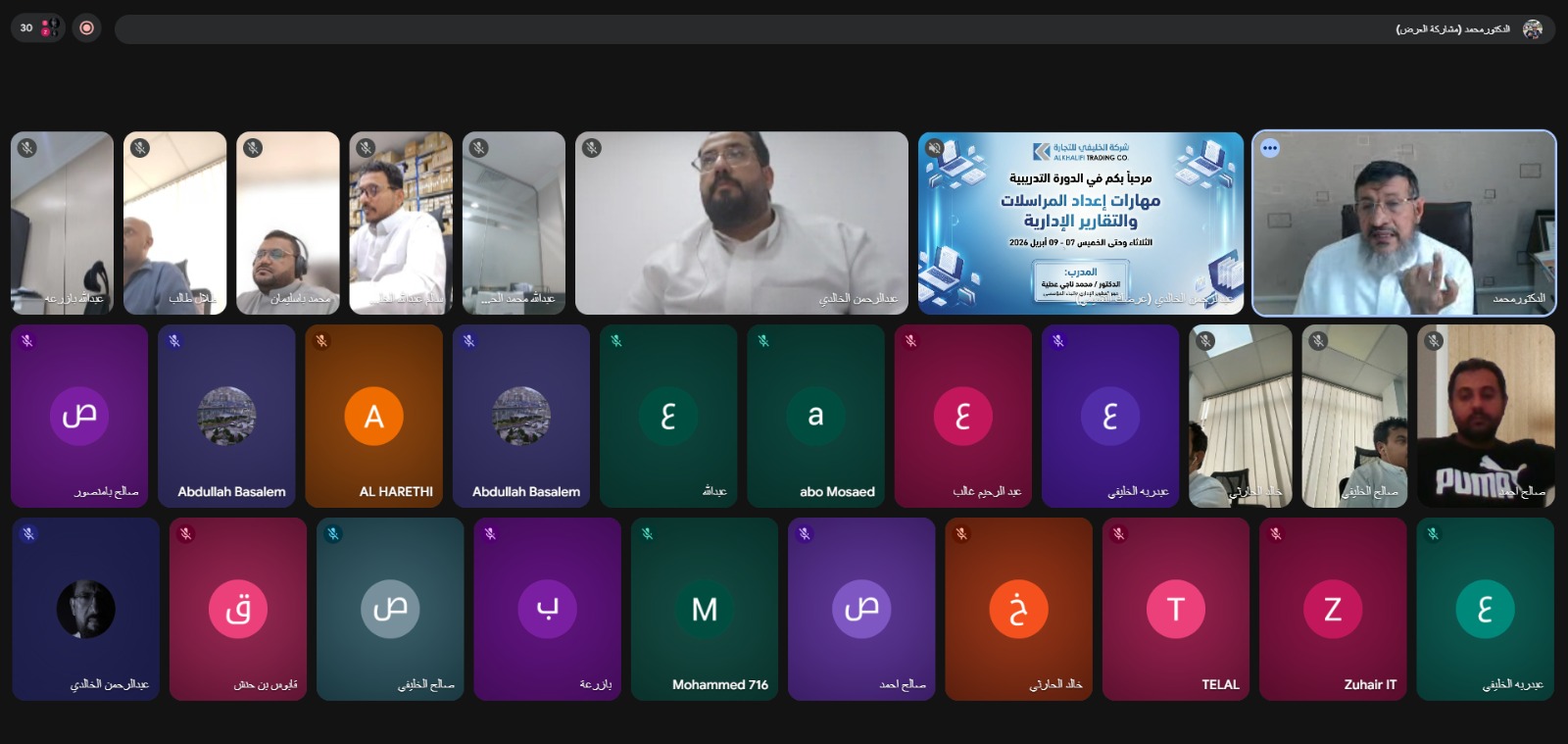
Task: Click the muted mic icon on TELAL tile
Action: (1118, 534)
